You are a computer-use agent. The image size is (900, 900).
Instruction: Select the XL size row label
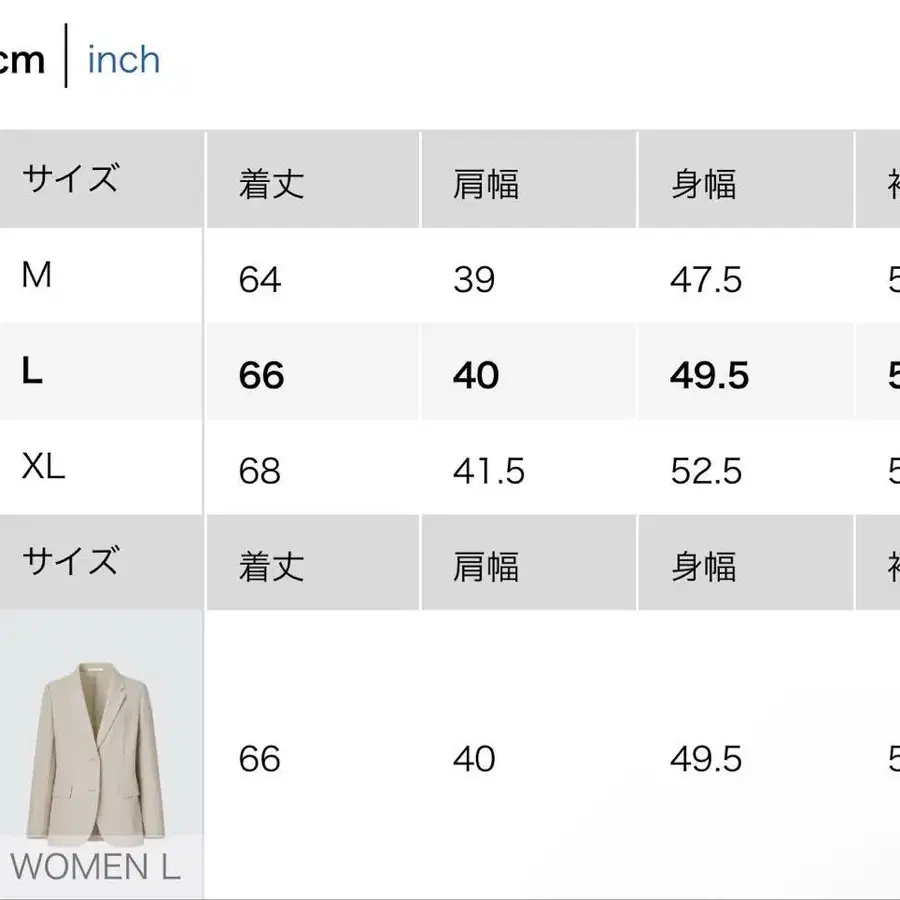43,467
